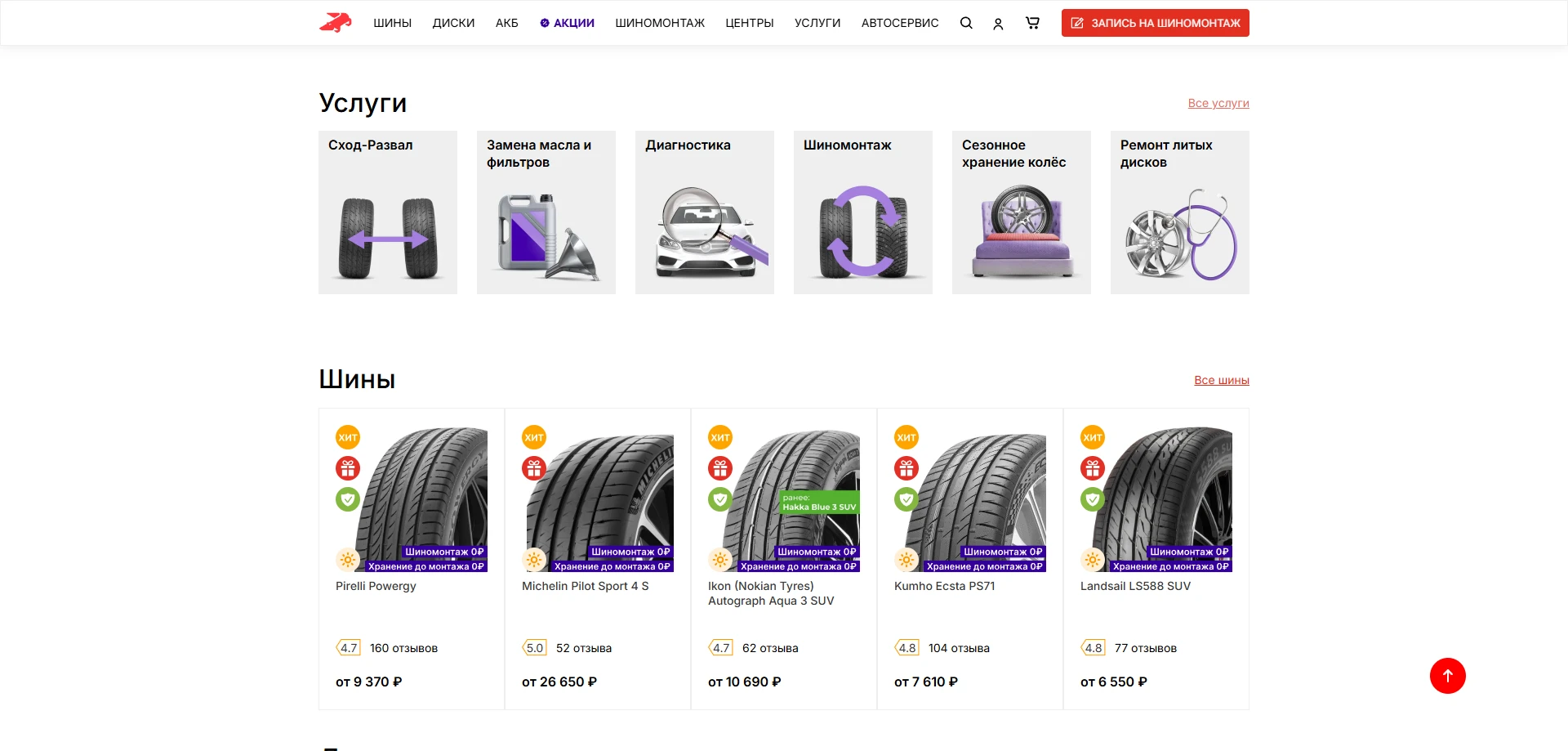Click the ХИТ badge on Ikon Autograph Aqua
This screenshot has height=751, width=1568.
pyautogui.click(x=720, y=437)
